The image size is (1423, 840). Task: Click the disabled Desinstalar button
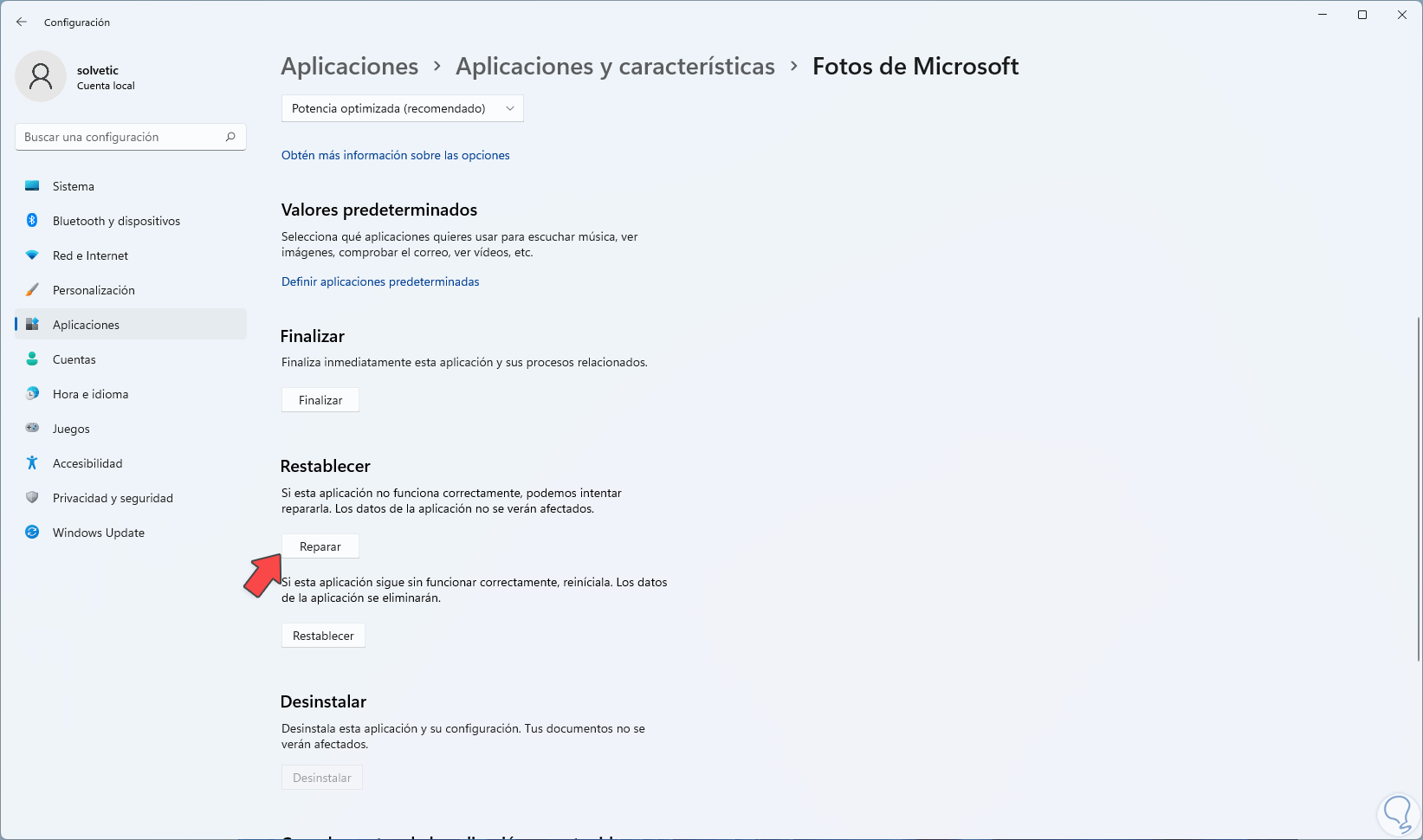point(322,778)
